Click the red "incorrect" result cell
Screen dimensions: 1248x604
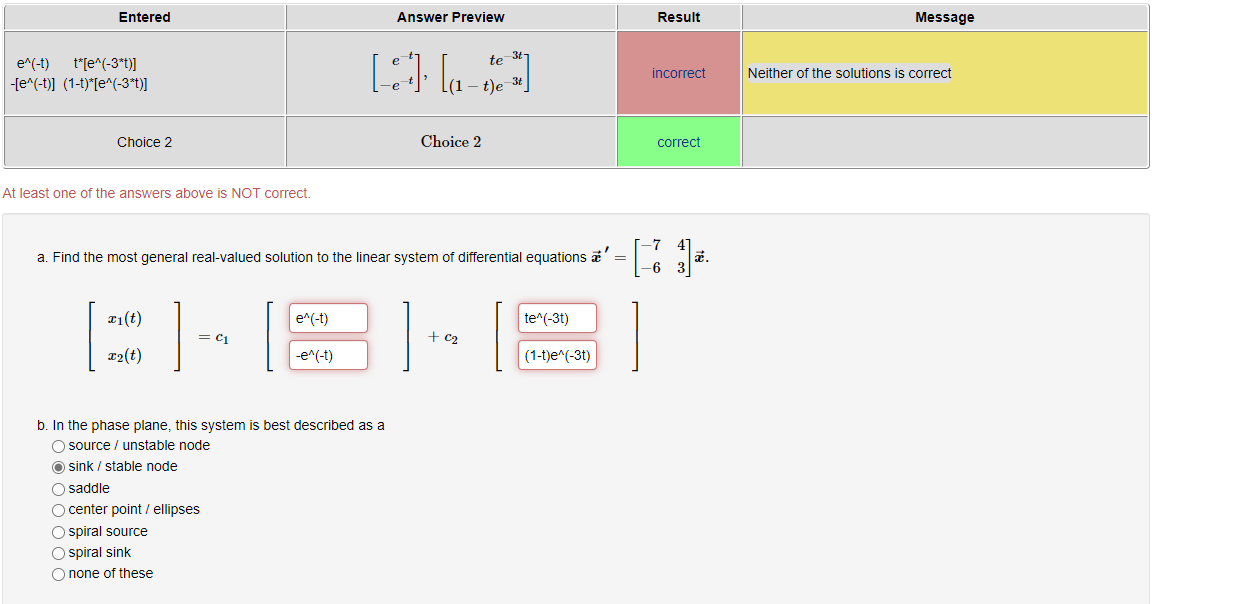click(678, 72)
